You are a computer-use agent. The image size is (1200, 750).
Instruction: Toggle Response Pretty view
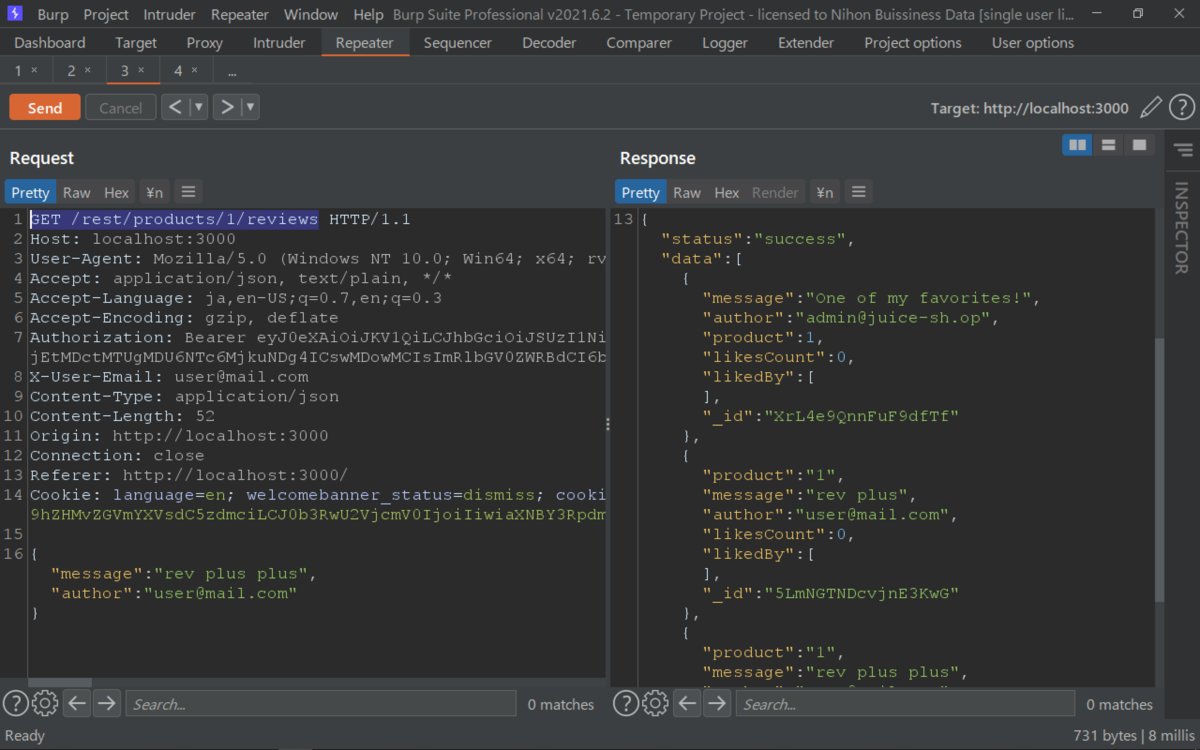click(640, 192)
